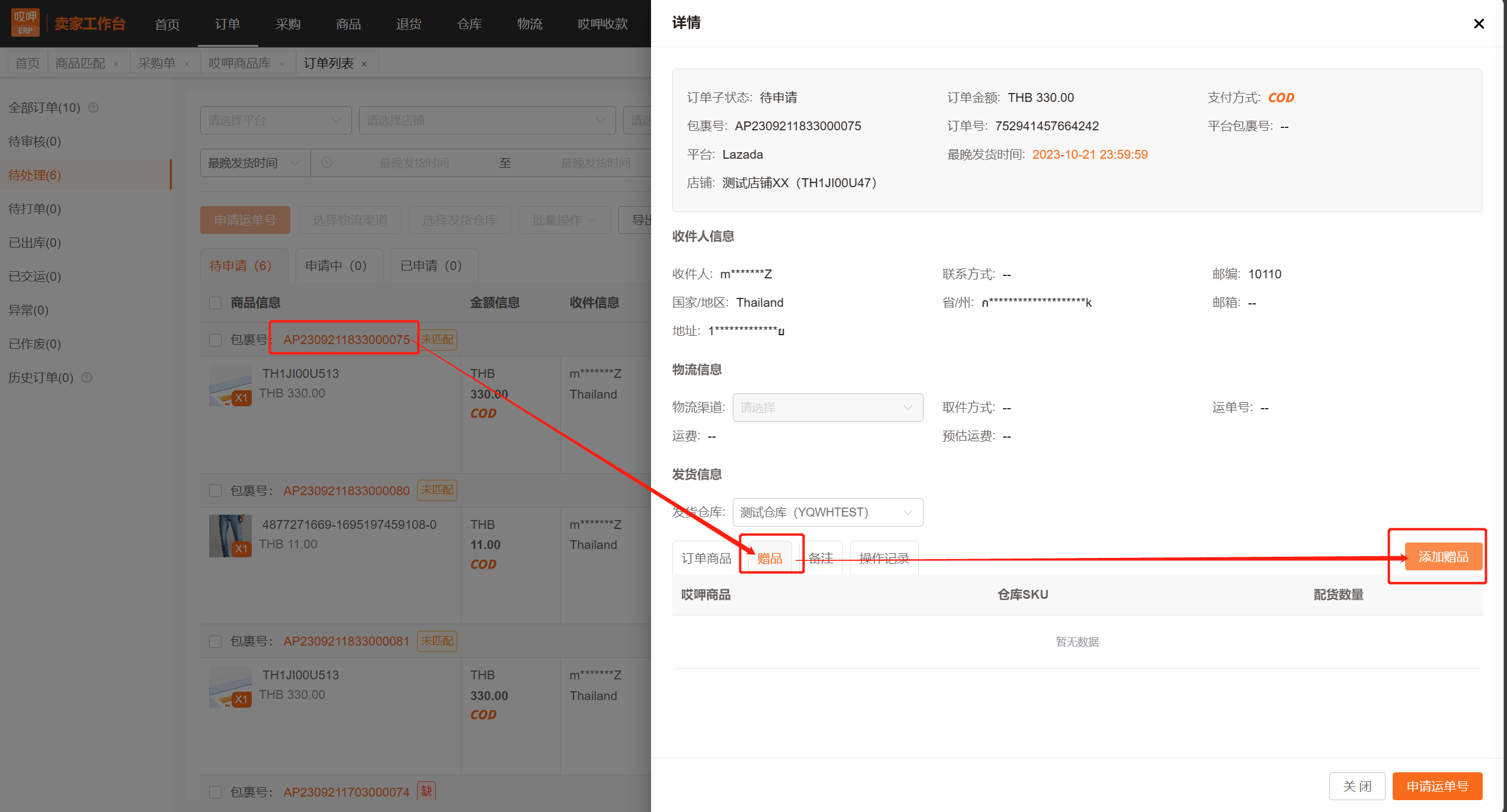1507x812 pixels.
Task: Open the 物流渠道 dropdown
Action: [x=828, y=407]
